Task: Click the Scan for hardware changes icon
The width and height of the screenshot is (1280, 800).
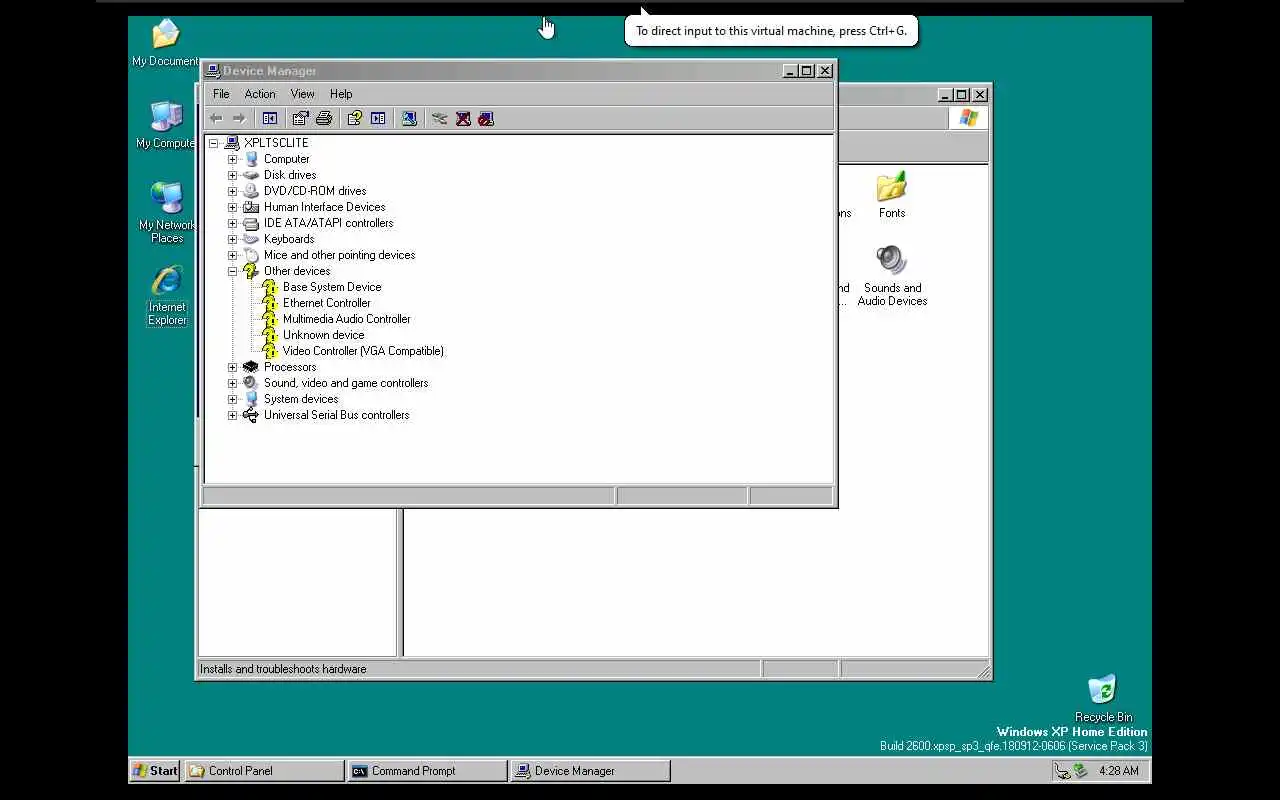Action: 409,118
